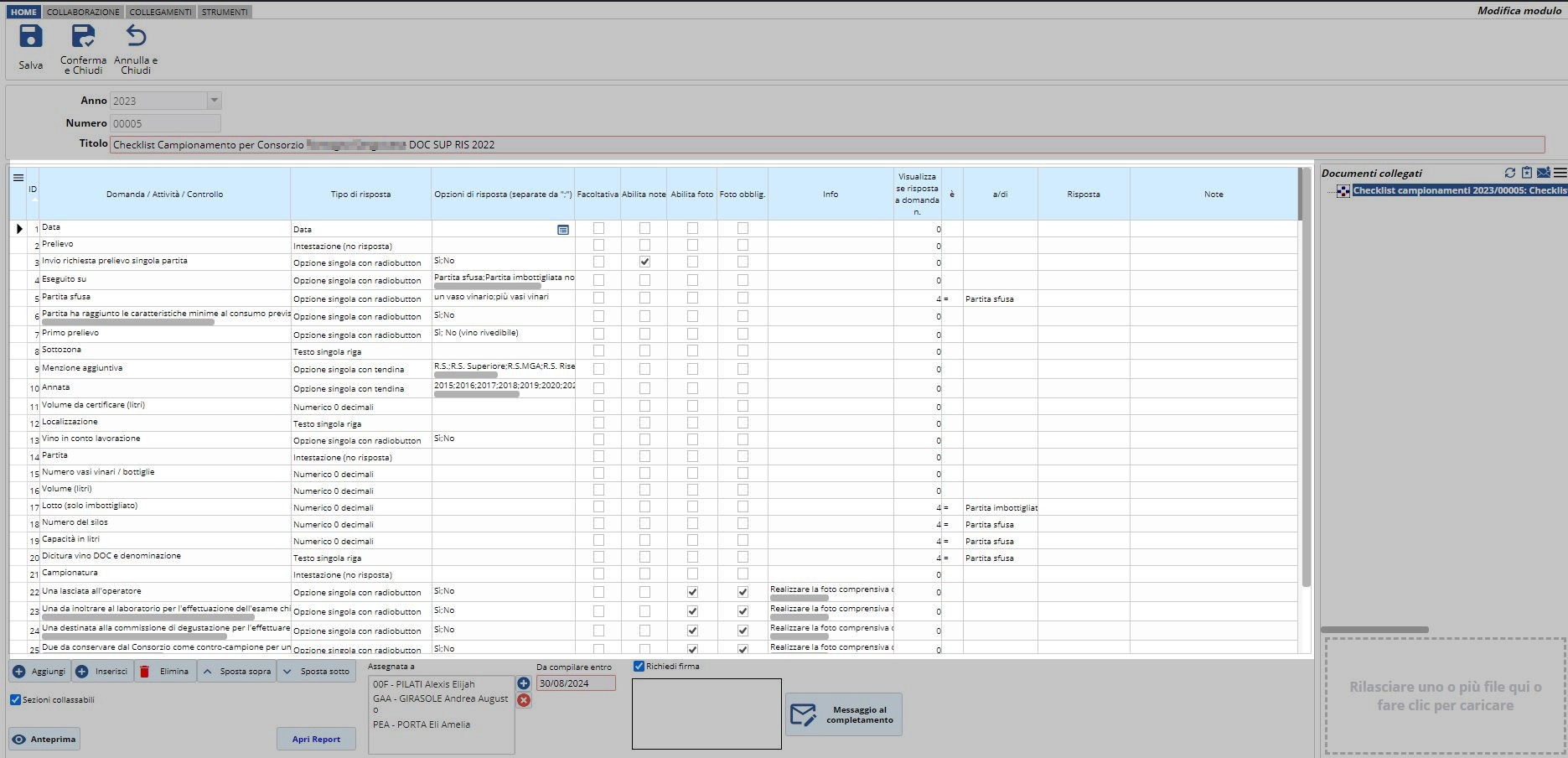Open the grid hamburger menu above the ID column
Viewport: 1568px width, 758px height.
pyautogui.click(x=18, y=178)
